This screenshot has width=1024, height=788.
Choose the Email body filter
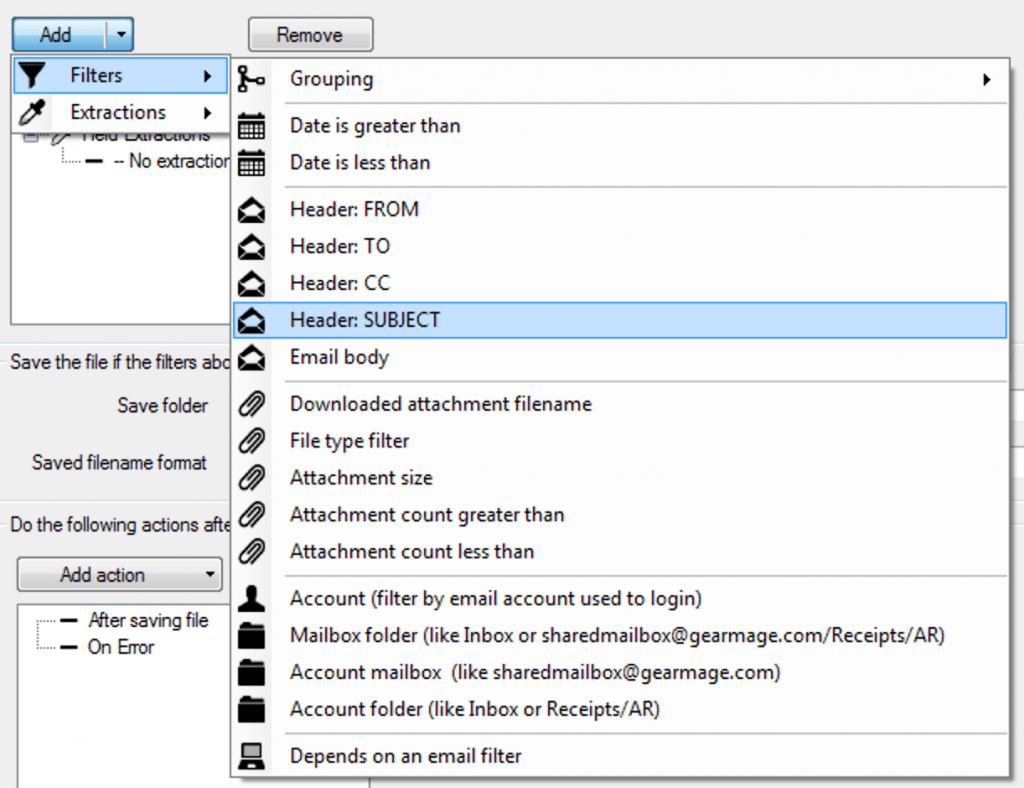tap(339, 358)
